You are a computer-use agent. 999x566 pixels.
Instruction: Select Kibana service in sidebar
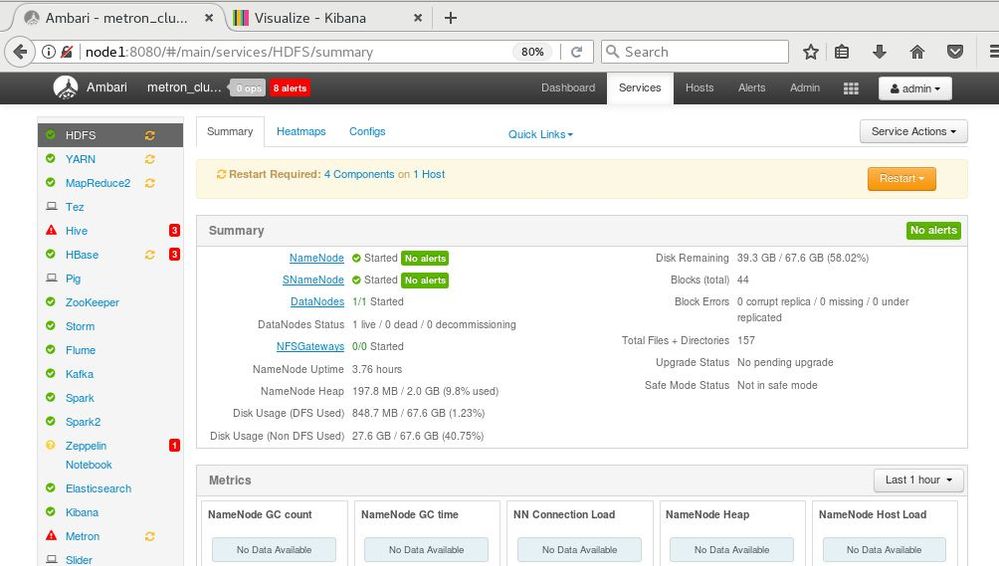tap(82, 512)
